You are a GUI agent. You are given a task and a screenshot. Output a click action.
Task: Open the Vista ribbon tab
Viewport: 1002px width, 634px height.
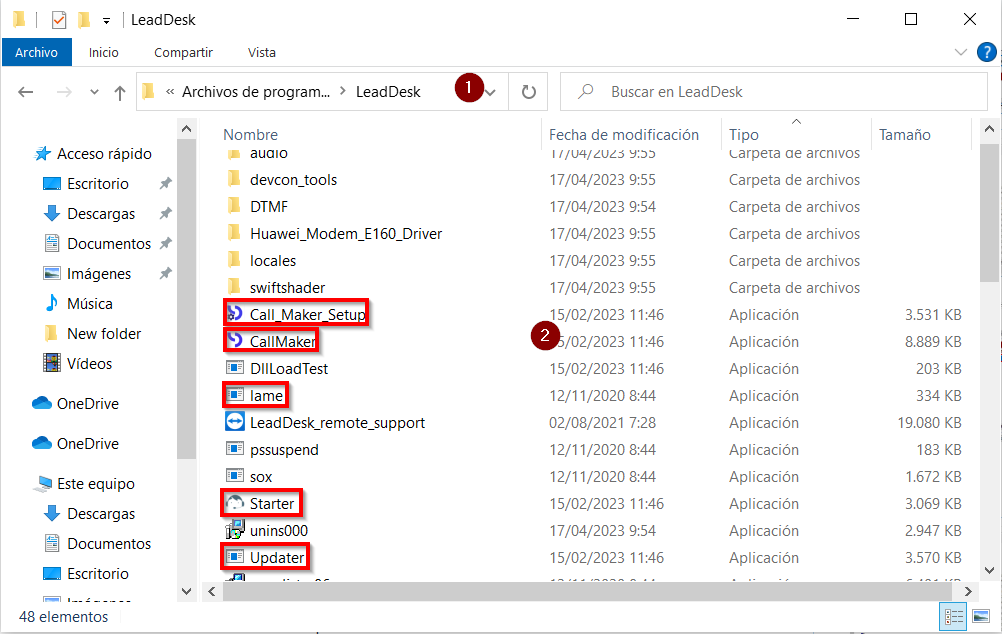pos(262,52)
